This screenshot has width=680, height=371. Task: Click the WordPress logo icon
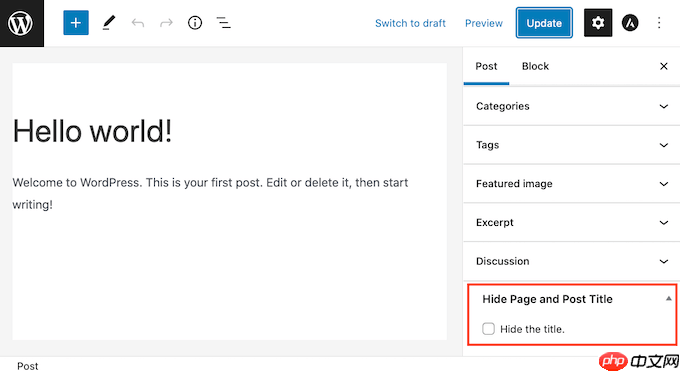click(x=21, y=23)
